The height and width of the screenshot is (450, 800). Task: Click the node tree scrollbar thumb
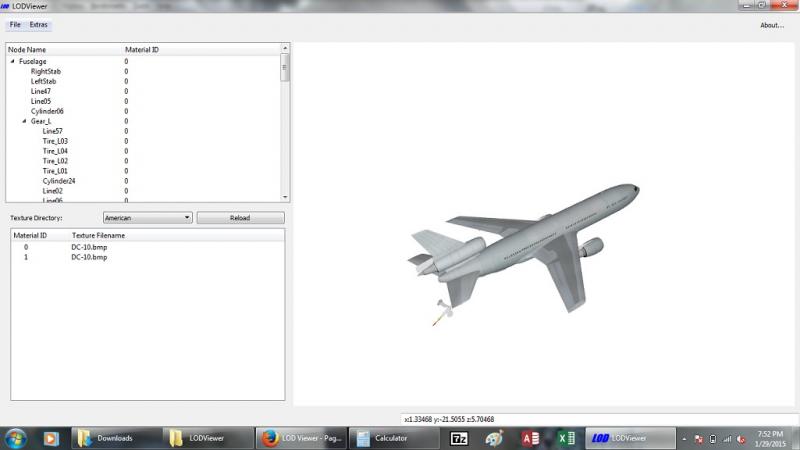click(285, 67)
